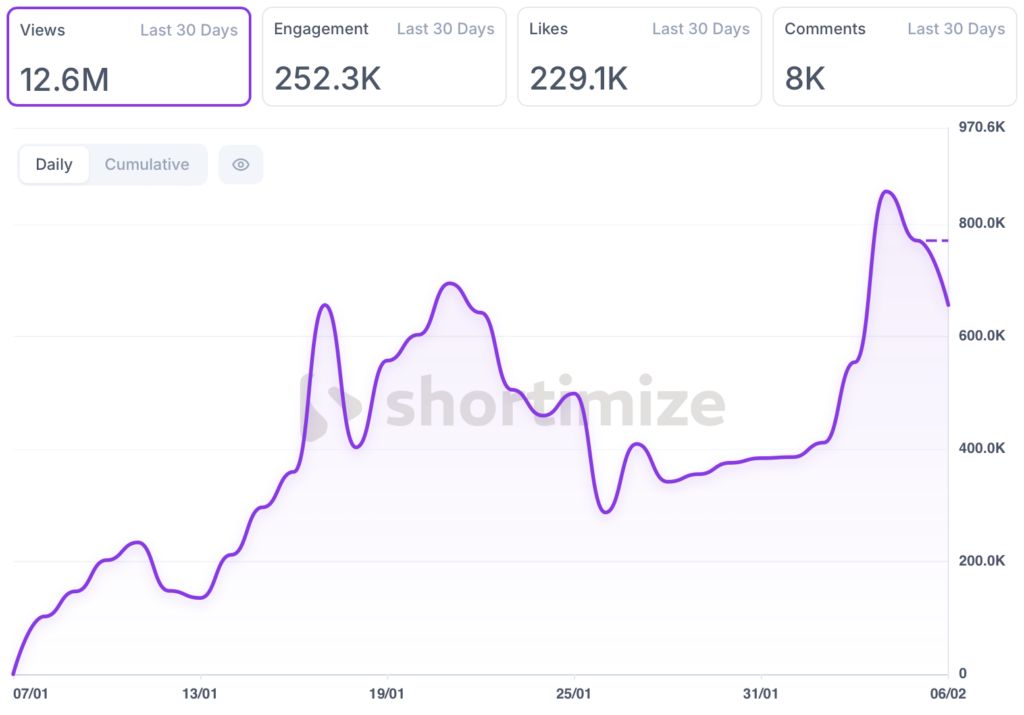Click the 25/01 date axis label
This screenshot has height=715, width=1024.
[x=573, y=692]
